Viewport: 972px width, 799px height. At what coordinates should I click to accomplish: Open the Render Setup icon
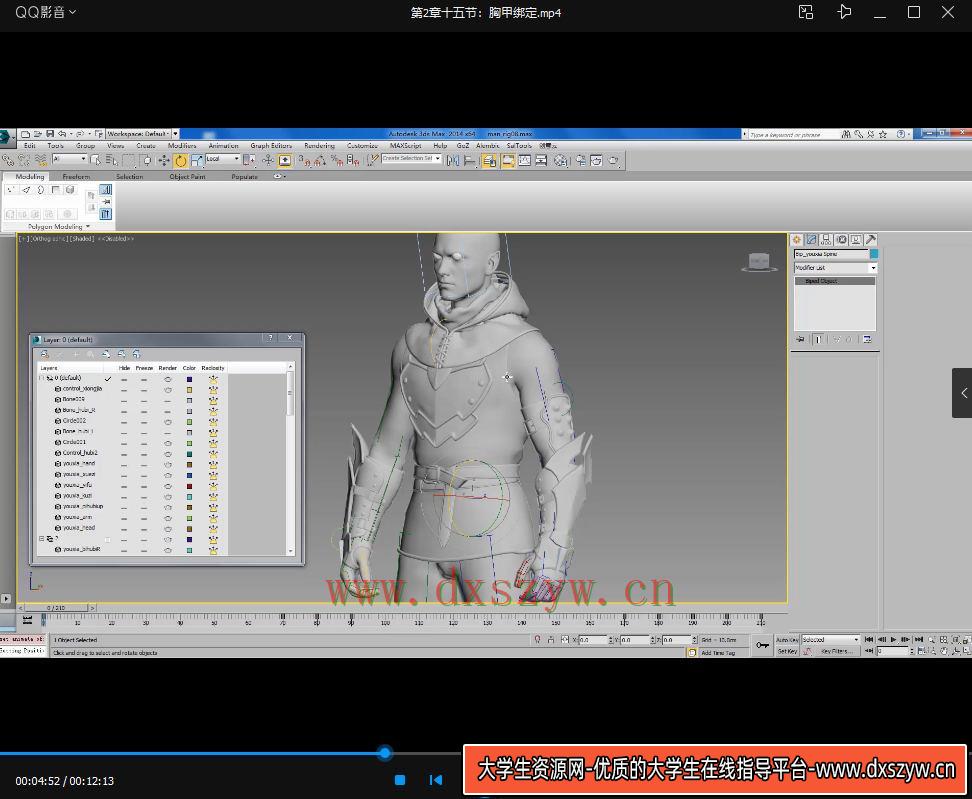coord(581,161)
